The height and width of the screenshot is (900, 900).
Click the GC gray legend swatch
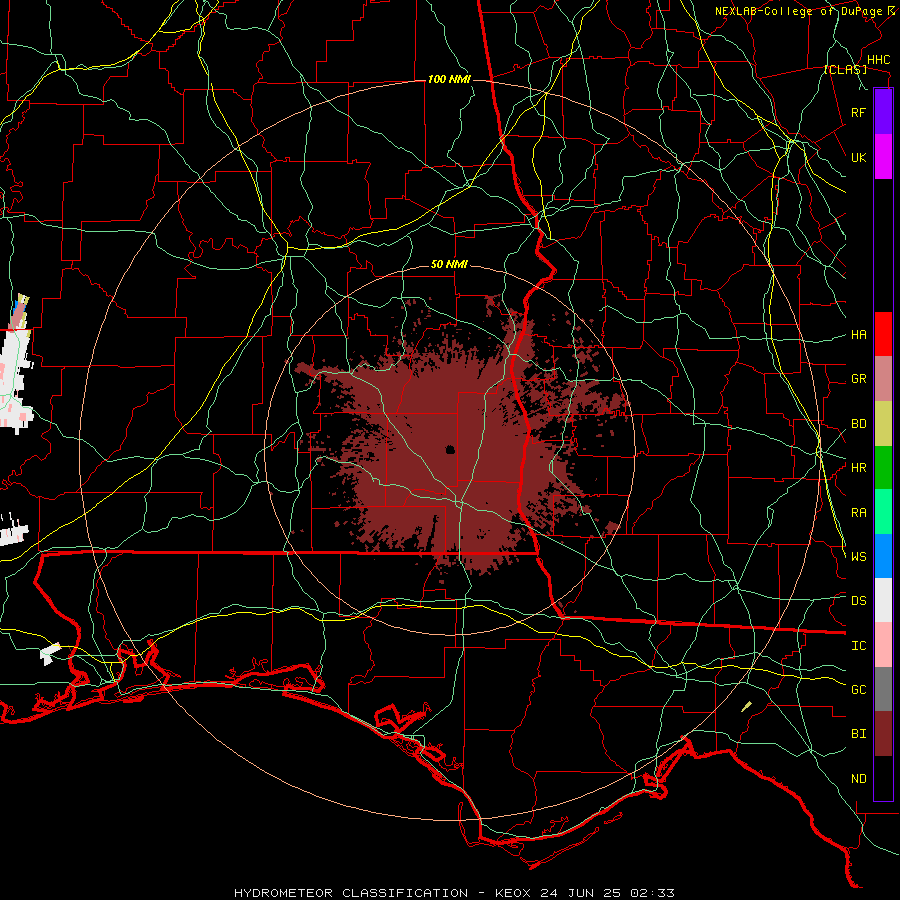click(883, 689)
